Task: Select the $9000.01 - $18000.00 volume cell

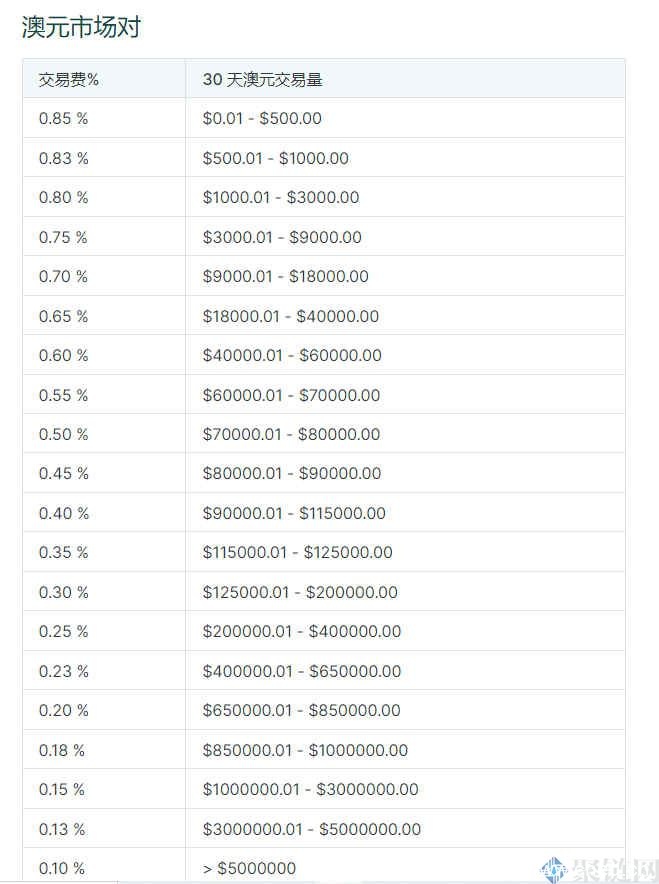Action: coord(285,276)
